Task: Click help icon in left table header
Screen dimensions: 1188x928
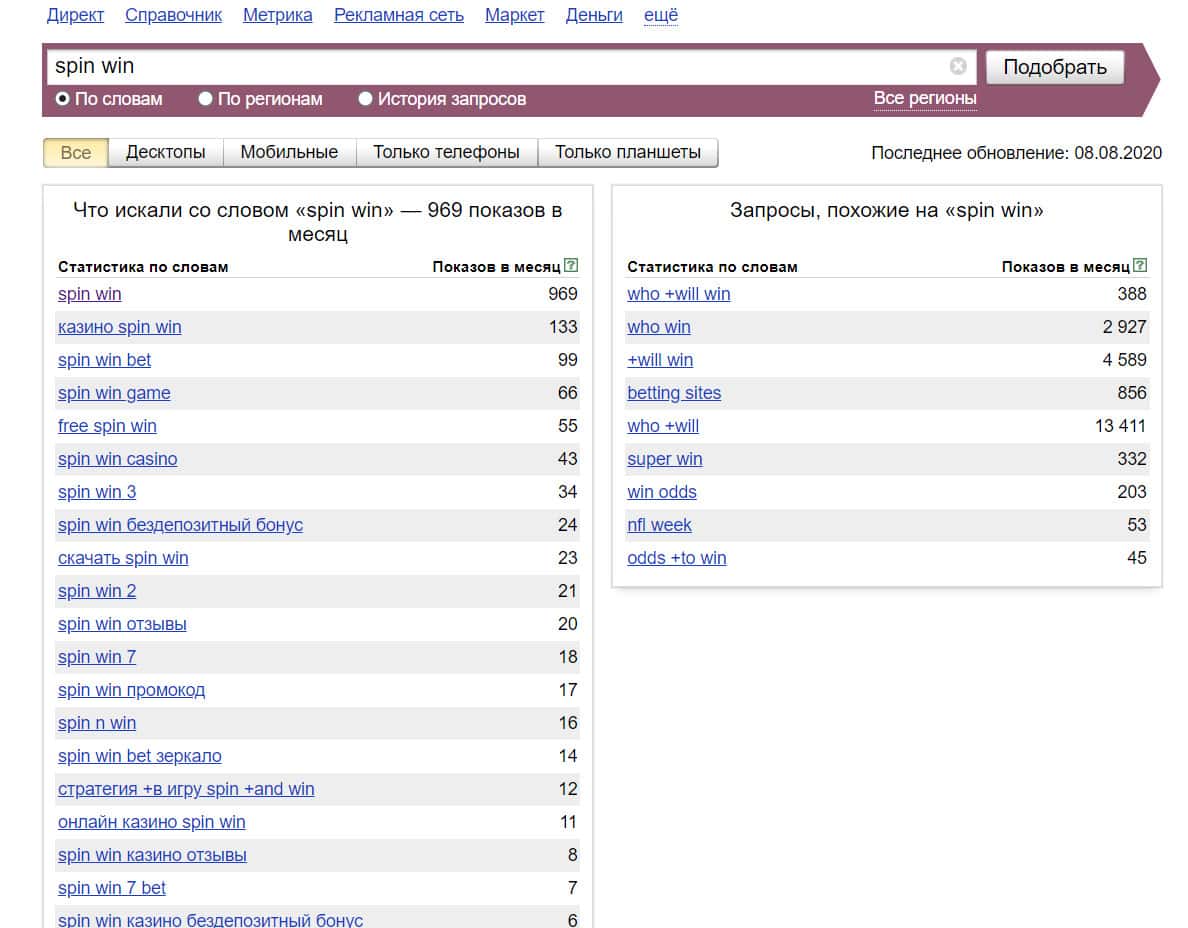Action: [571, 266]
